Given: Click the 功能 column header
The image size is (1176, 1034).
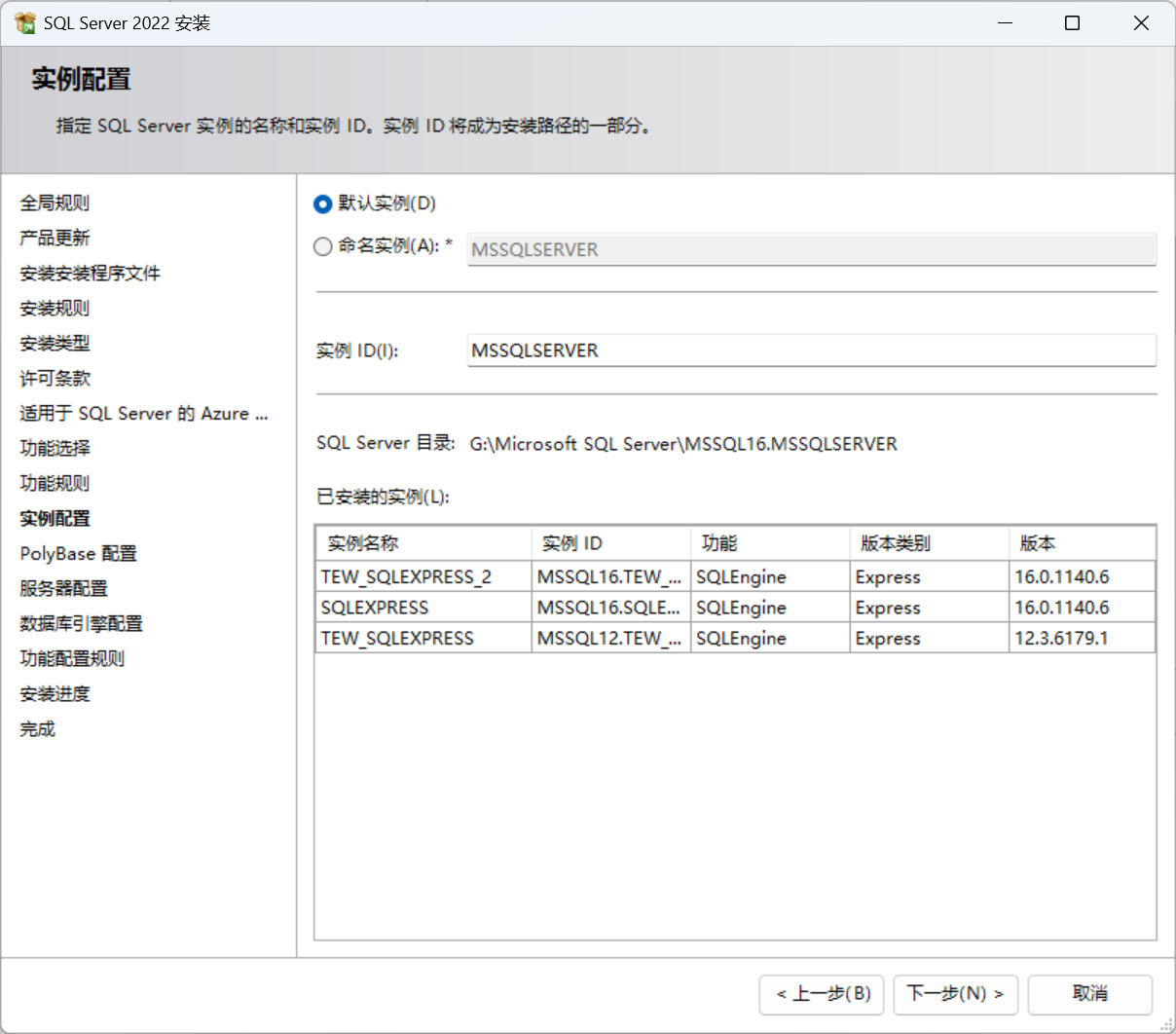Looking at the screenshot, I should coord(770,543).
